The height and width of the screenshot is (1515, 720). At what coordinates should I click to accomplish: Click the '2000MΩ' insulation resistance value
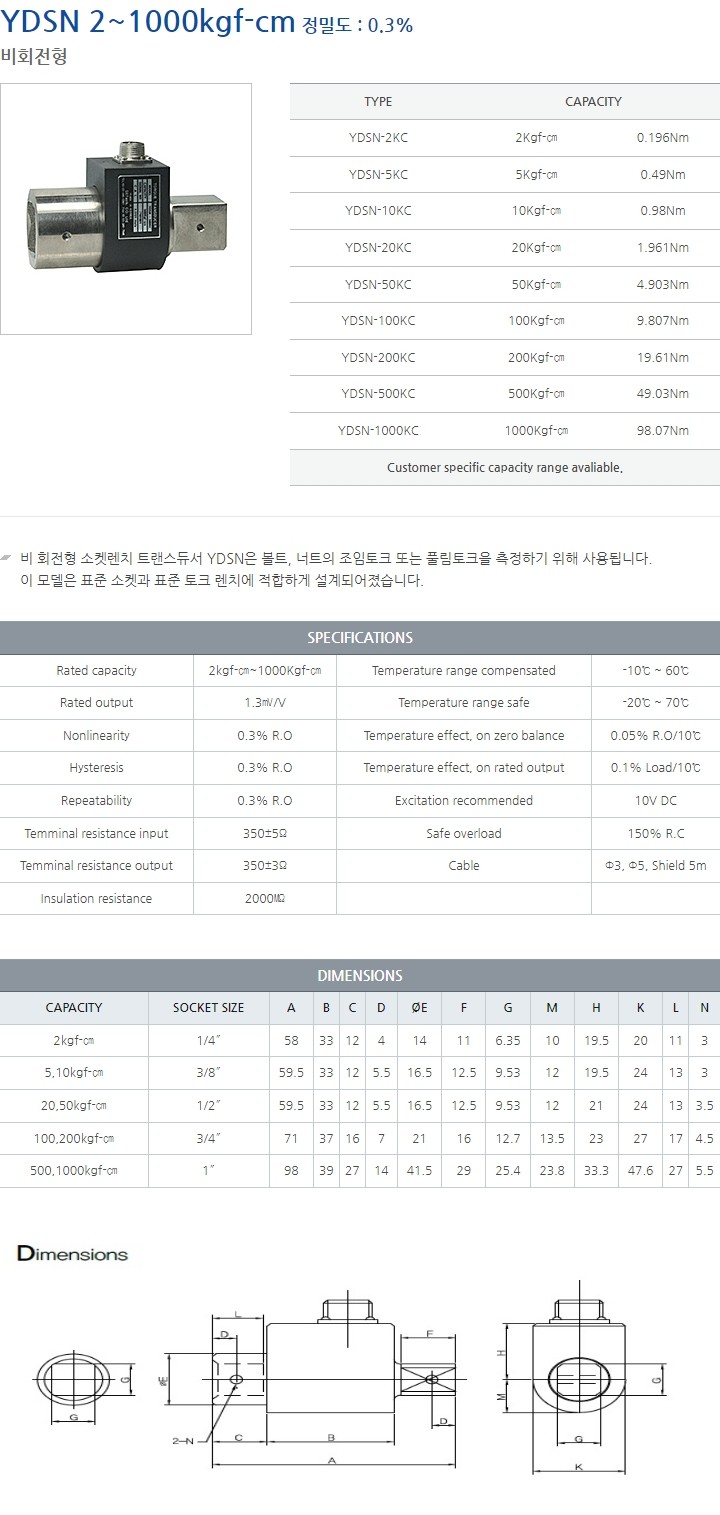click(x=265, y=898)
